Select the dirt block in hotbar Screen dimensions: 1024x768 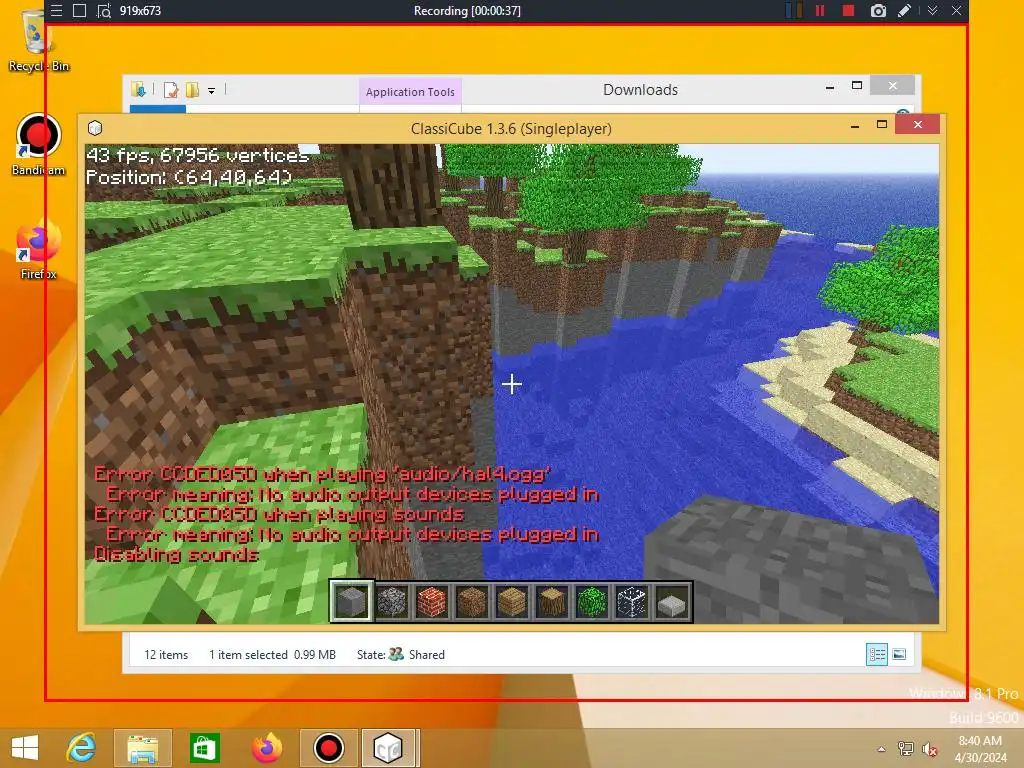coord(472,601)
